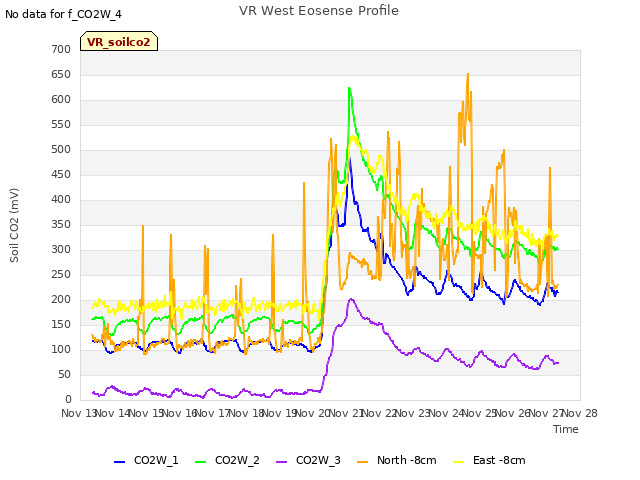Image resolution: width=640 pixels, height=480 pixels.
Task: Click the 100 y-axis tick label
Action: pyautogui.click(x=61, y=349)
